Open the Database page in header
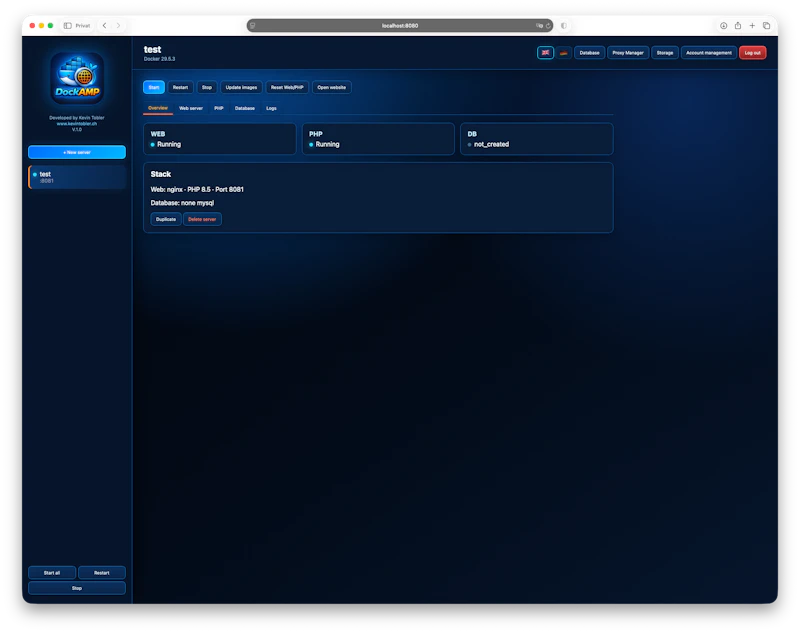The height and width of the screenshot is (633, 800). pos(589,53)
